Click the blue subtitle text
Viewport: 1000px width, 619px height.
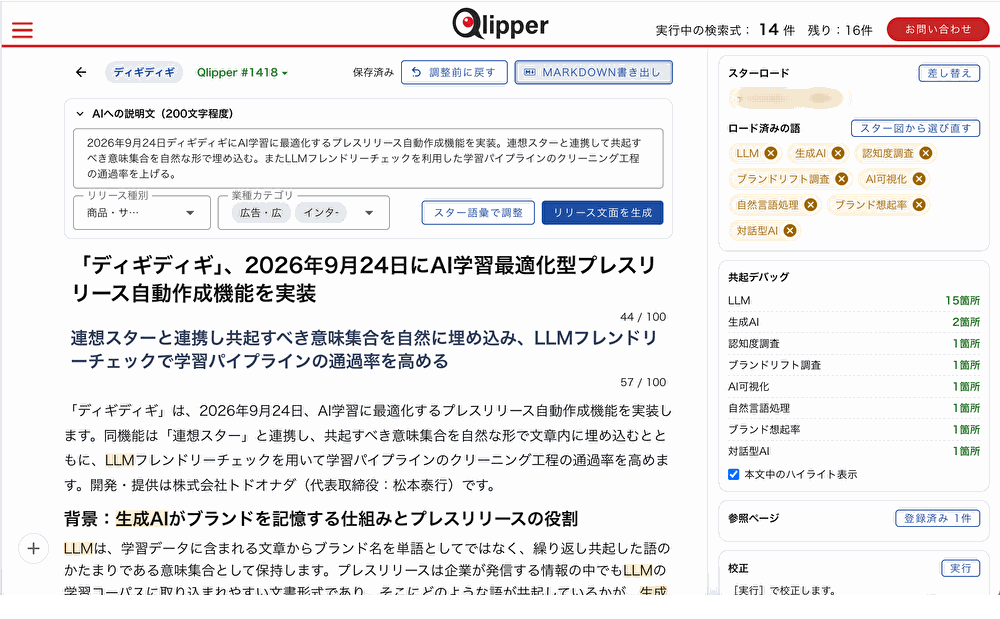point(364,349)
